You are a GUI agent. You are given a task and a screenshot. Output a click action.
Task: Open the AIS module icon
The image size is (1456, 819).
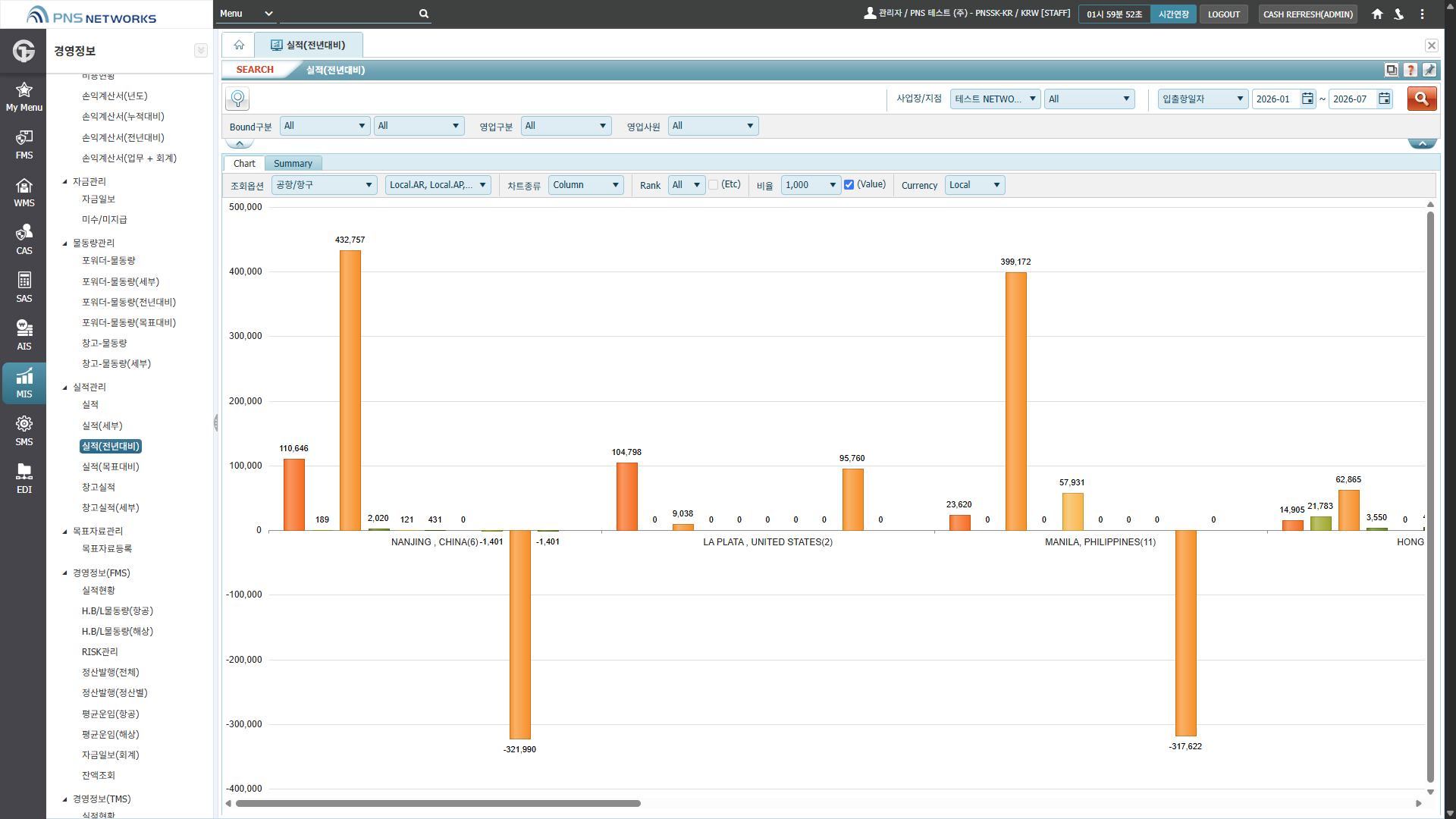pyautogui.click(x=24, y=336)
